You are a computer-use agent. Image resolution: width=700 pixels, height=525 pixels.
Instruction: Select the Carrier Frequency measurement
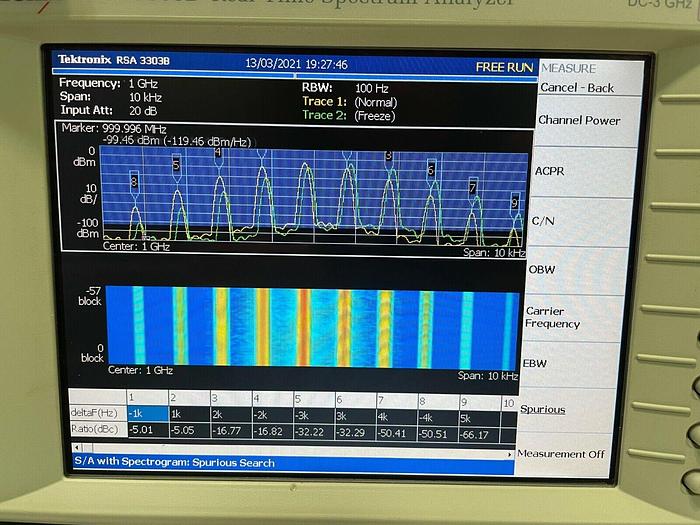(553, 317)
